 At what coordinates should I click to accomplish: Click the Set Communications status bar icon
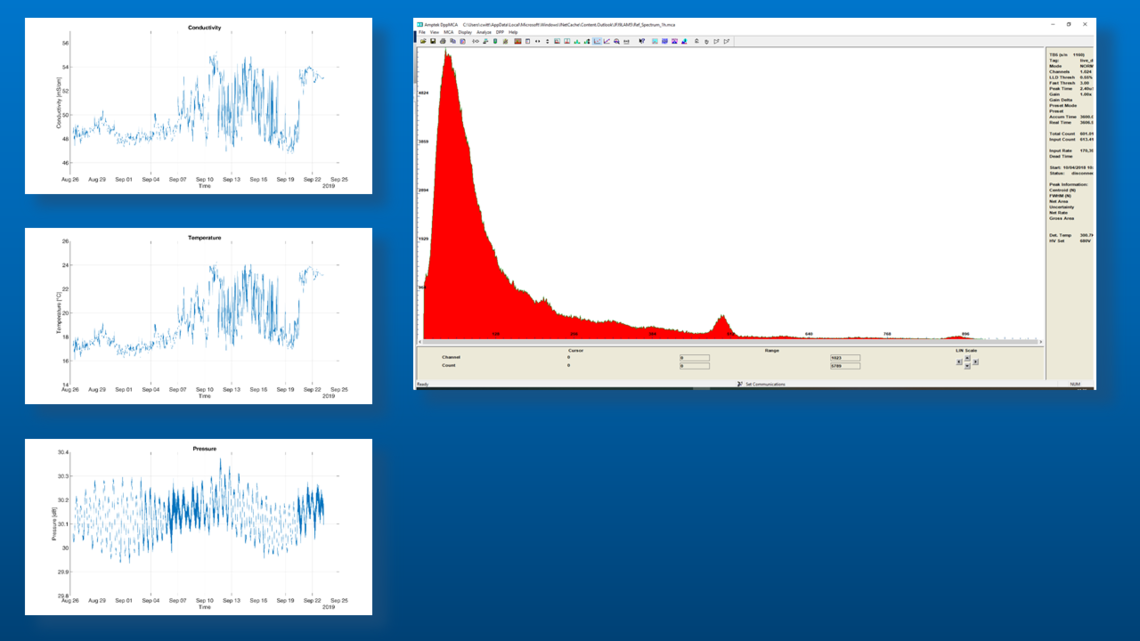[739, 384]
